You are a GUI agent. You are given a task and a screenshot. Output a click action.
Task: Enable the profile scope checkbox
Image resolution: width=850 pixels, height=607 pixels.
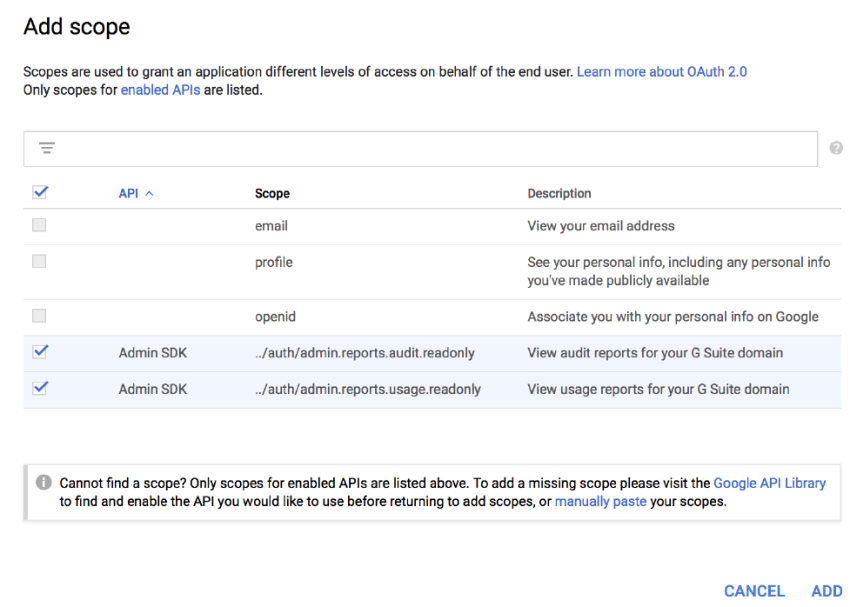coord(40,262)
